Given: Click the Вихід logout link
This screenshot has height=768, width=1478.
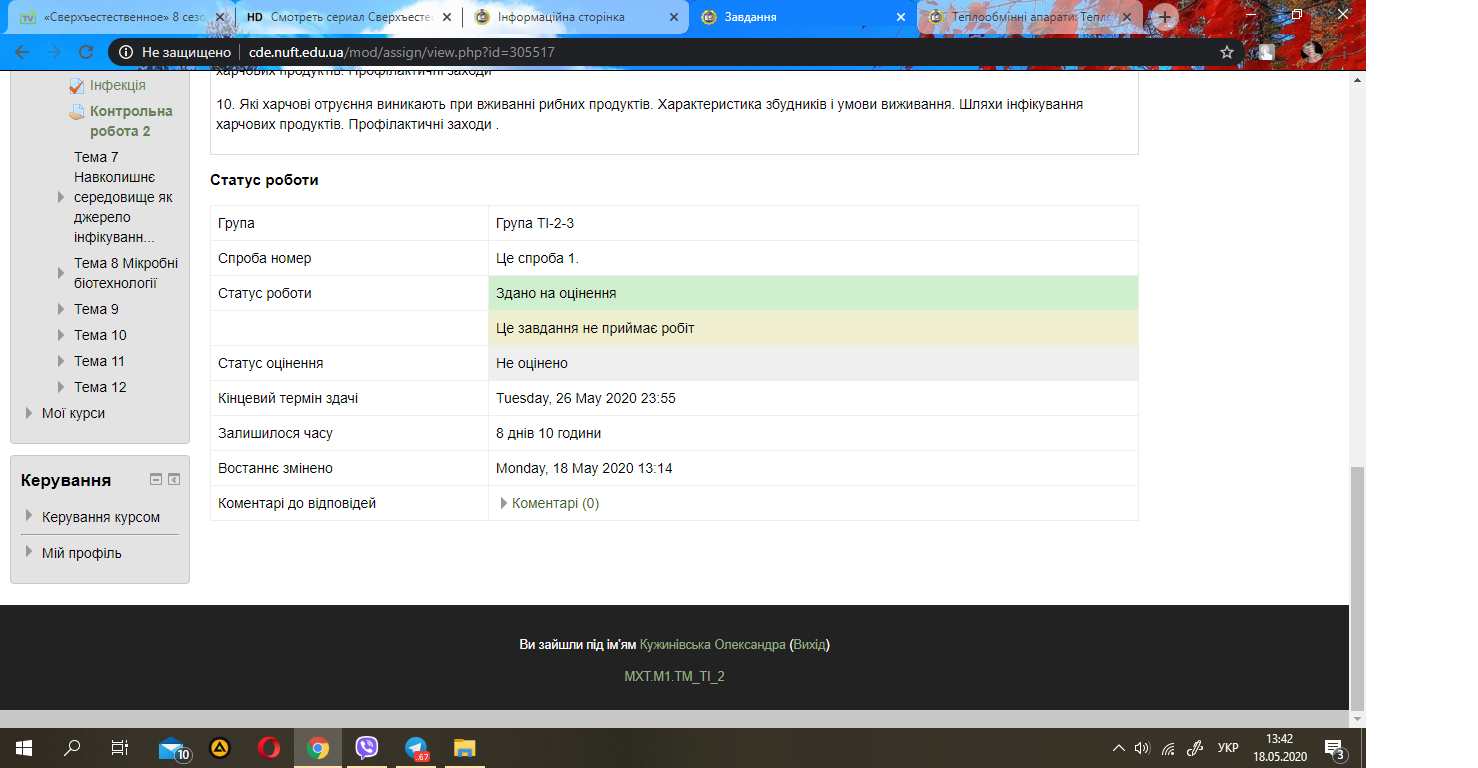Looking at the screenshot, I should [x=809, y=644].
